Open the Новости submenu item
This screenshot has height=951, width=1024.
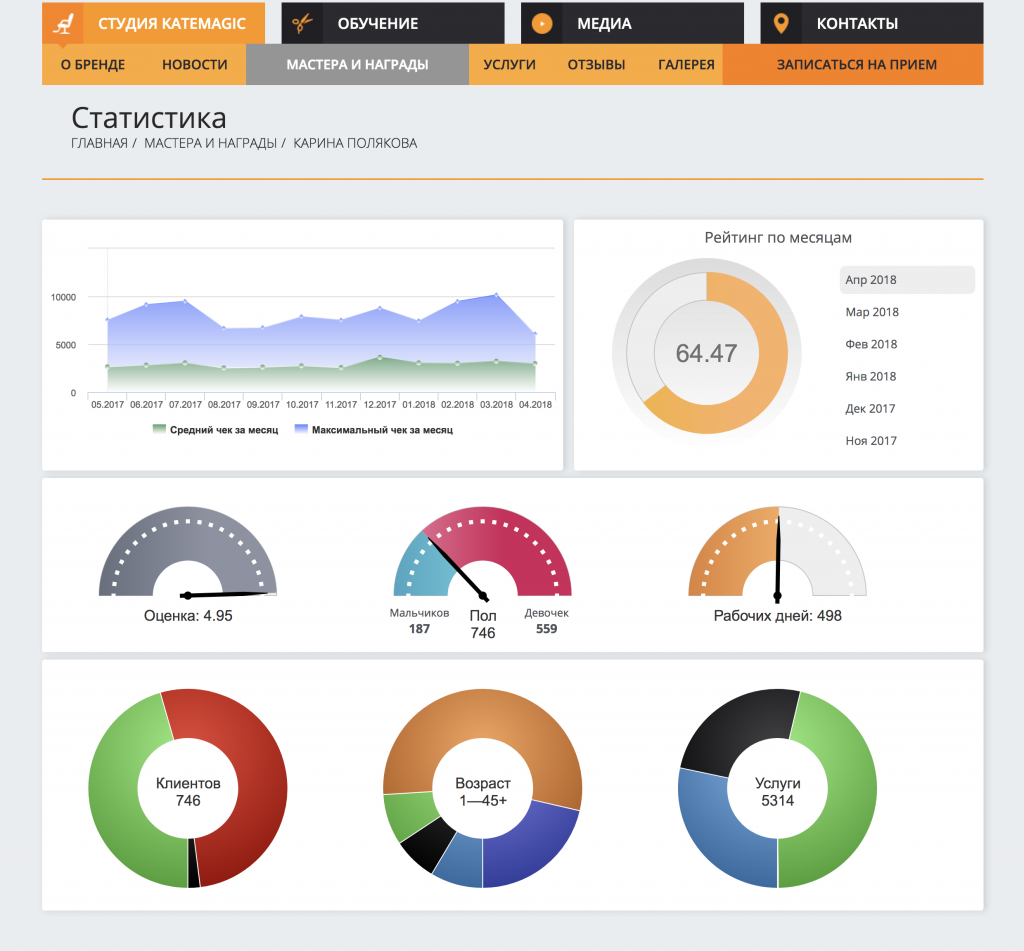[x=195, y=65]
